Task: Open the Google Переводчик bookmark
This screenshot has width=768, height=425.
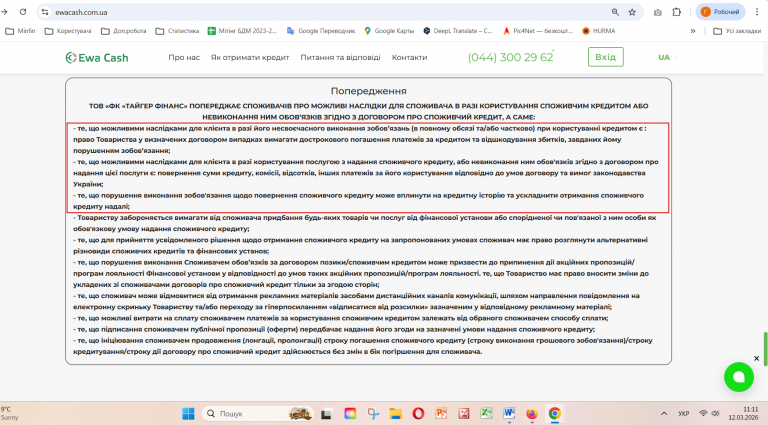Action: pos(321,31)
